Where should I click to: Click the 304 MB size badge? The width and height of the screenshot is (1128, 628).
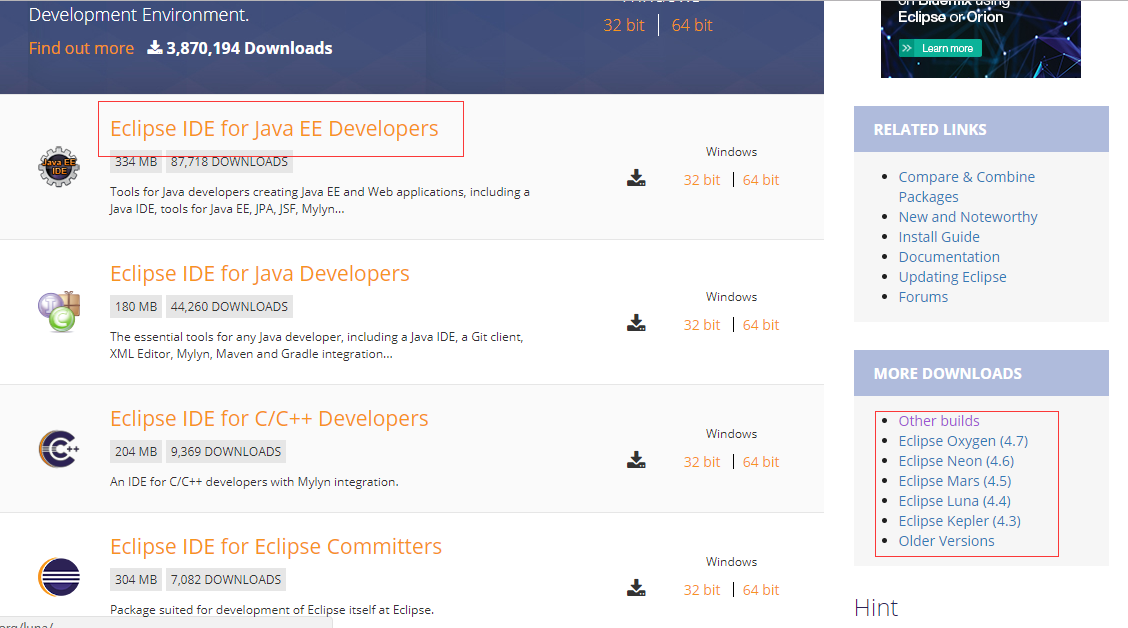[x=136, y=580]
